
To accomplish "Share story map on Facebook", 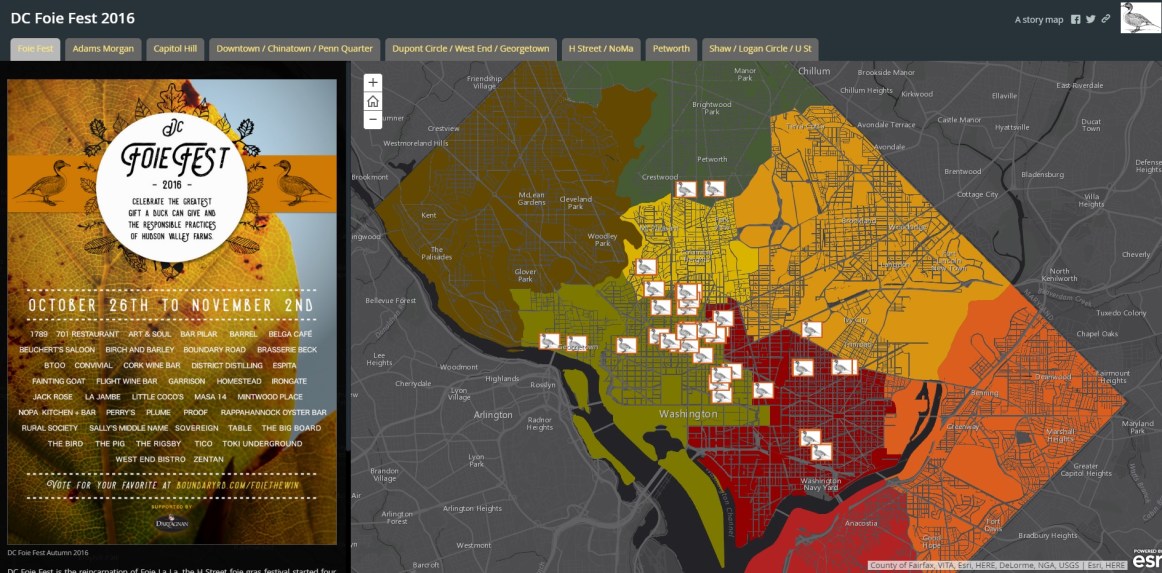I will coord(1076,19).
